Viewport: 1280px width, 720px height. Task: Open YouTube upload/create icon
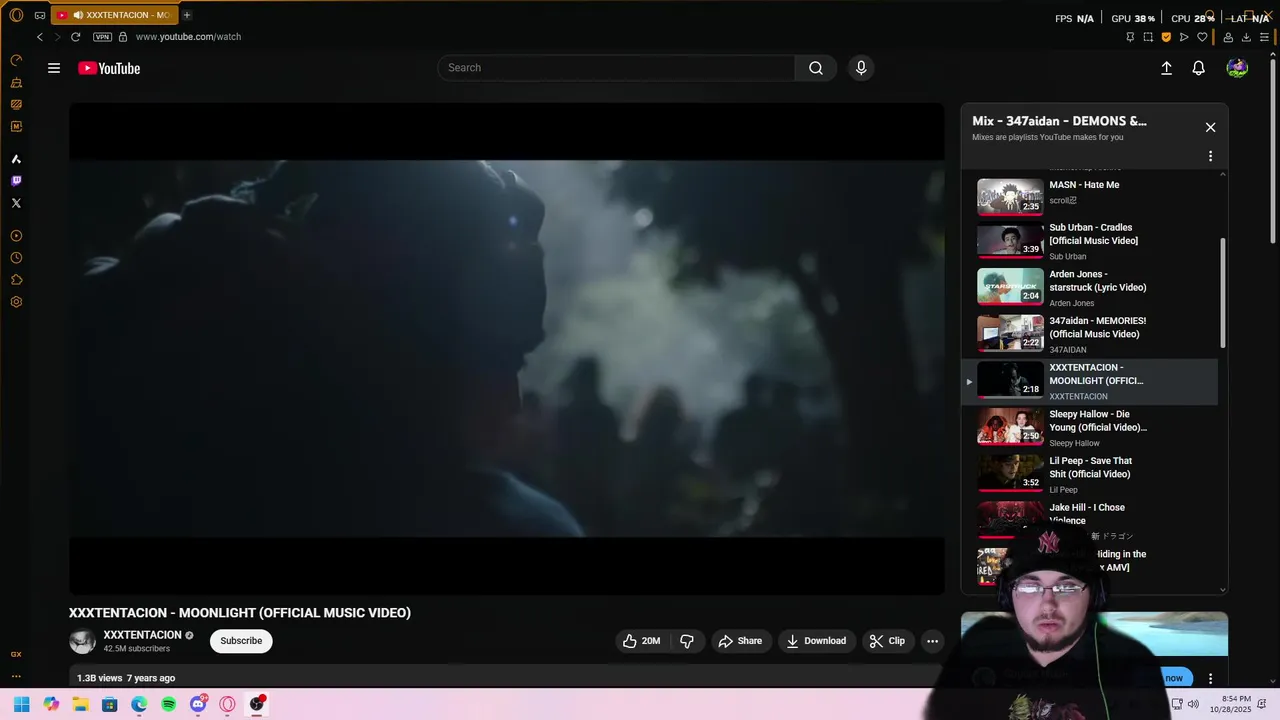coord(1166,68)
